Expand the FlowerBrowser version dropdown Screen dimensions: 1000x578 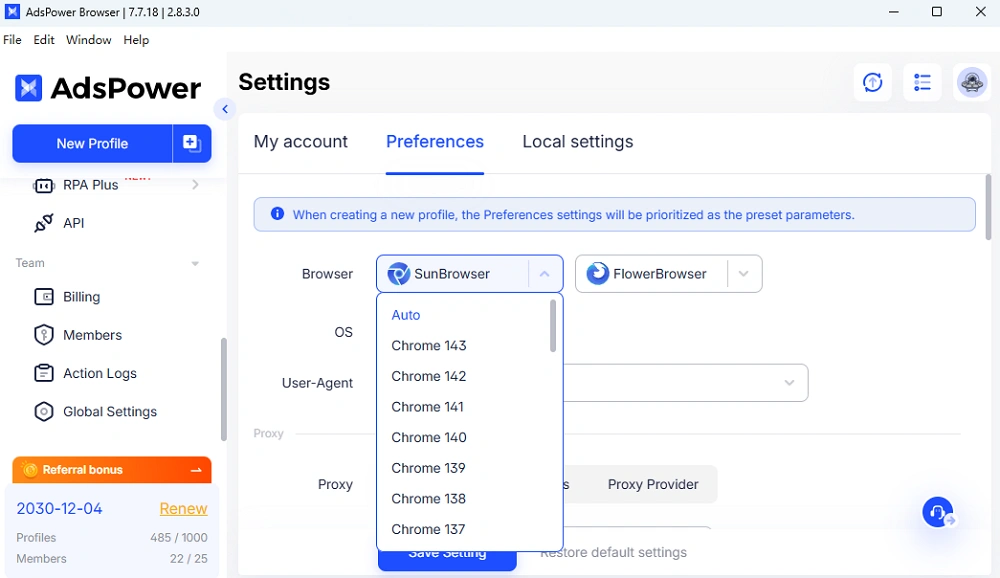coord(743,274)
